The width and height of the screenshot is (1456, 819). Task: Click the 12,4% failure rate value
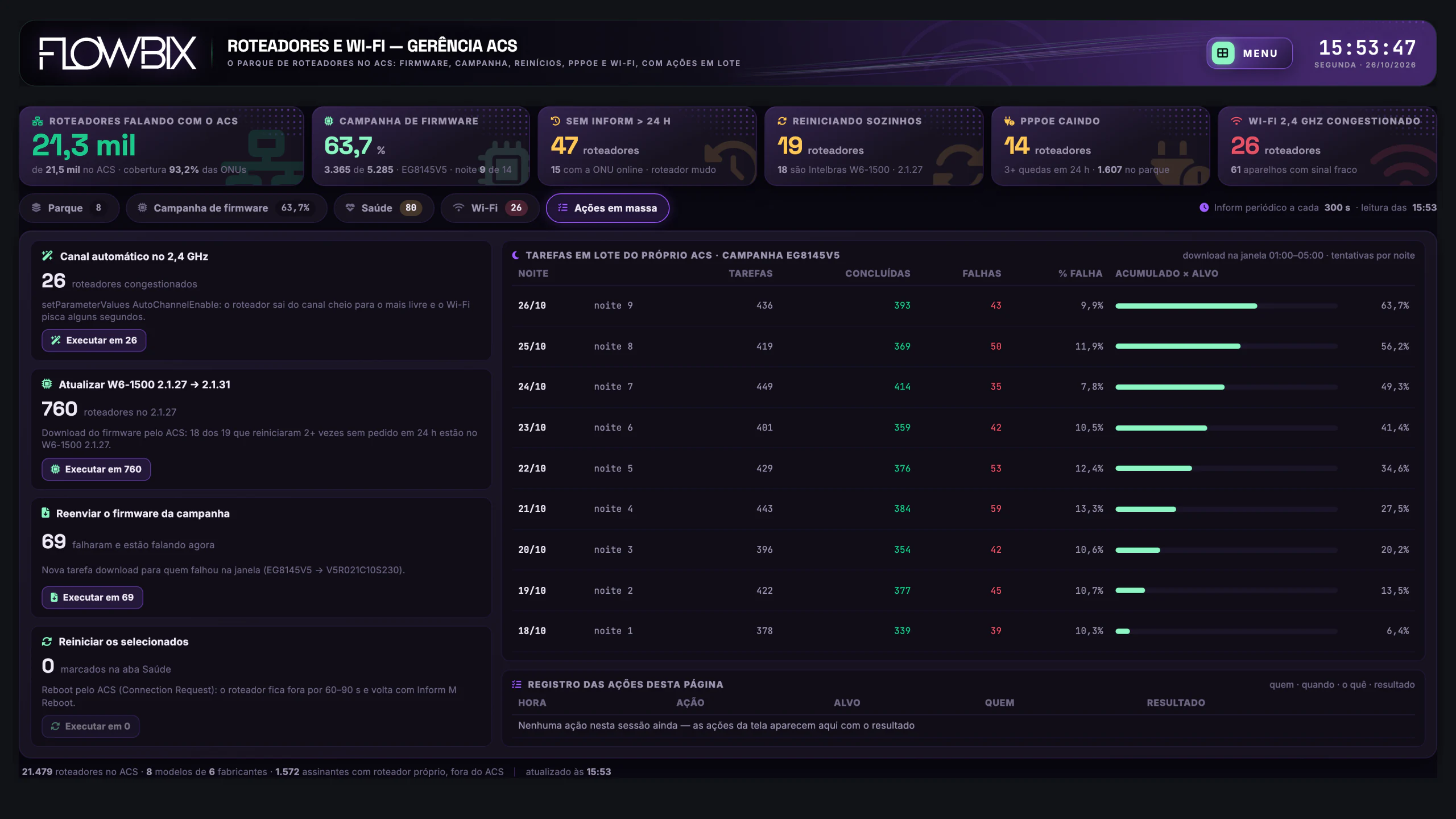pos(1089,469)
